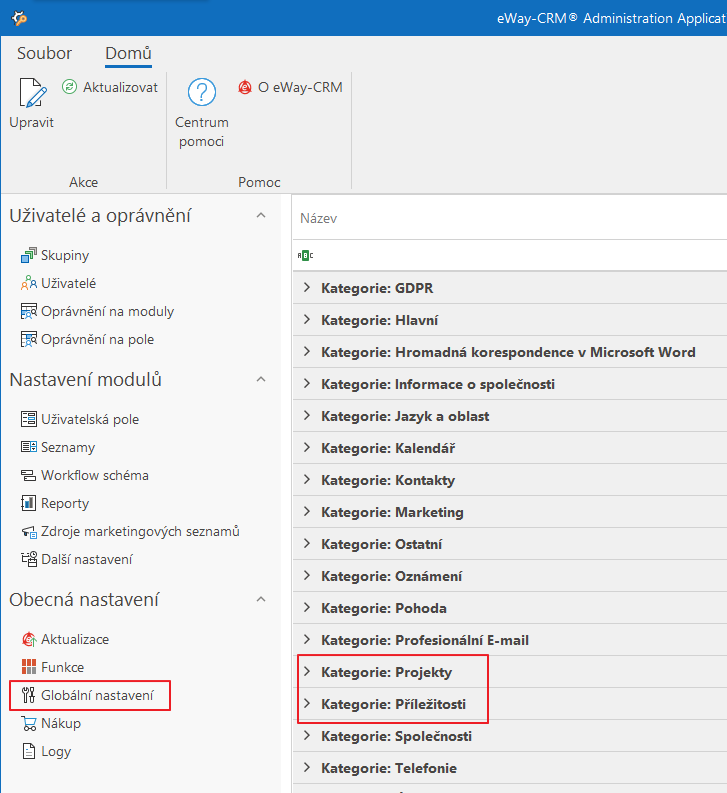Screen dimensions: 727x793
Task: Click the green Aktualizovat refresh icon
Action: click(x=69, y=87)
